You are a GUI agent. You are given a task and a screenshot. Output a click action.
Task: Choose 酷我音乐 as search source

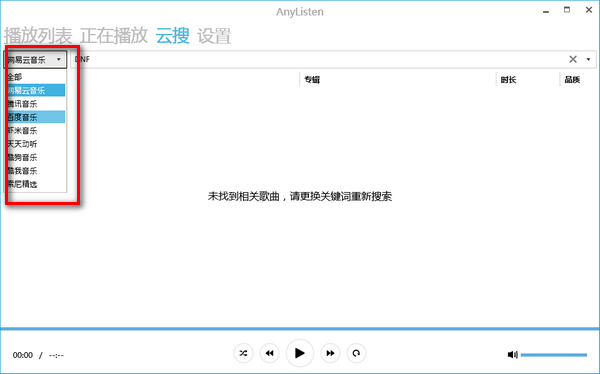point(35,171)
